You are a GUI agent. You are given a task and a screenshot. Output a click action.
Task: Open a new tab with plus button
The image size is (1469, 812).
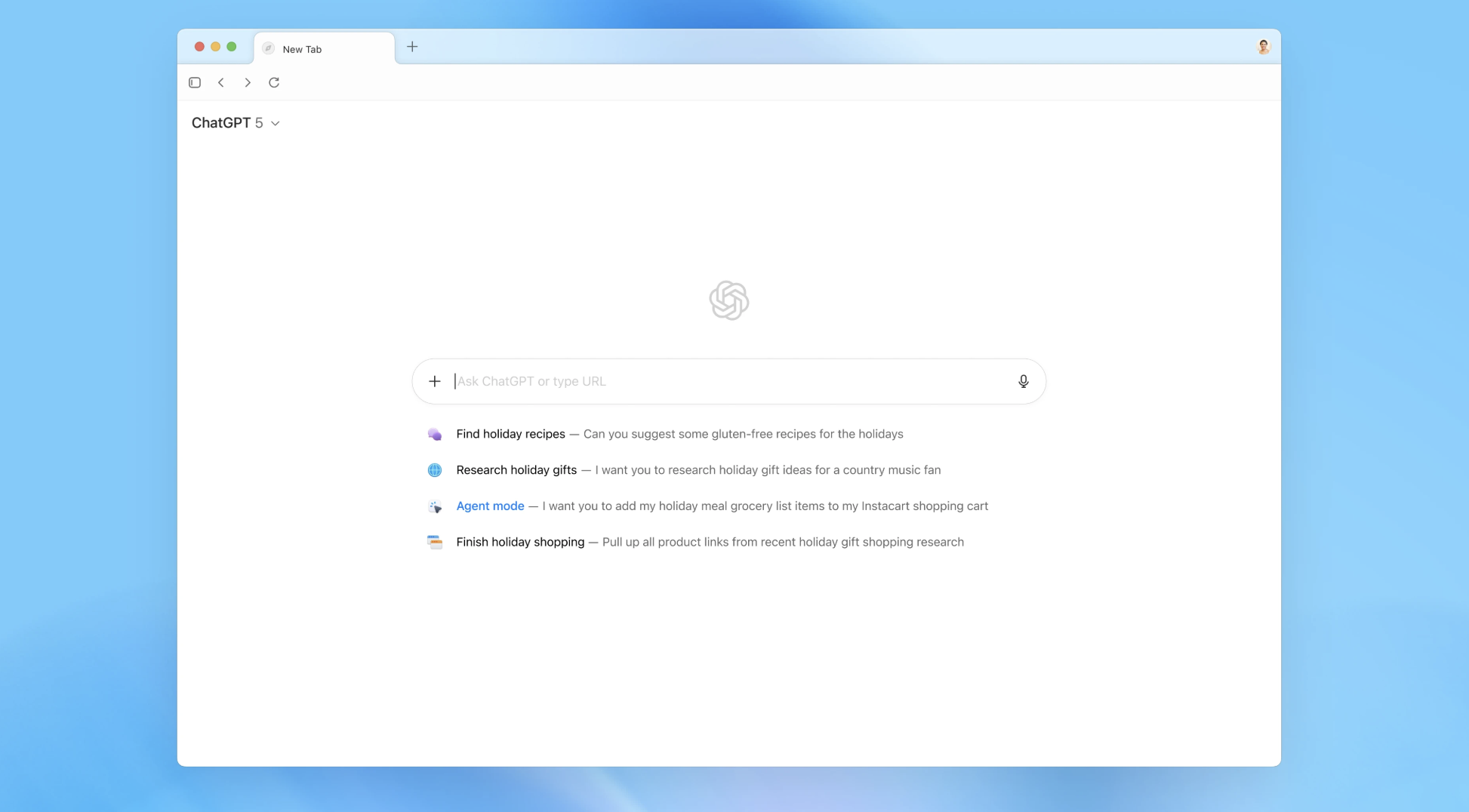coord(412,47)
